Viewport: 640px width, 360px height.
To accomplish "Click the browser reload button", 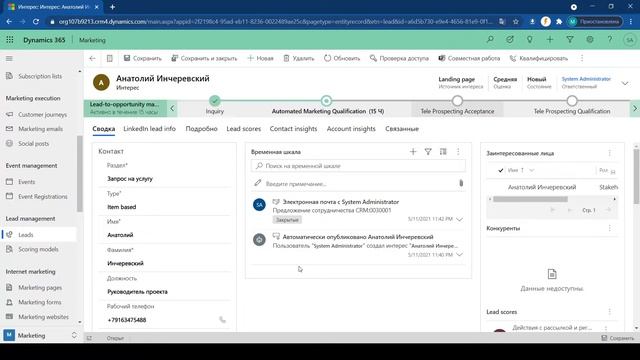I will [x=36, y=22].
